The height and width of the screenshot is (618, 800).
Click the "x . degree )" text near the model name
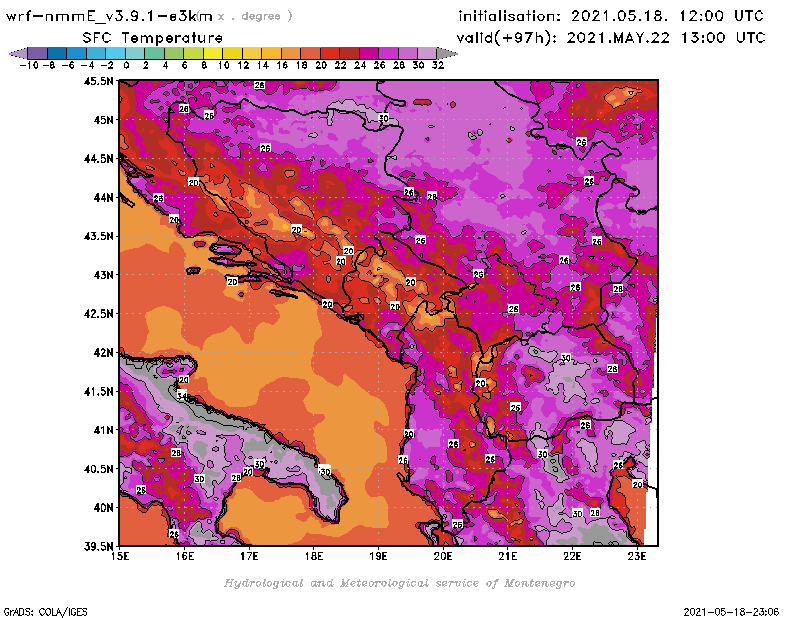pyautogui.click(x=255, y=16)
